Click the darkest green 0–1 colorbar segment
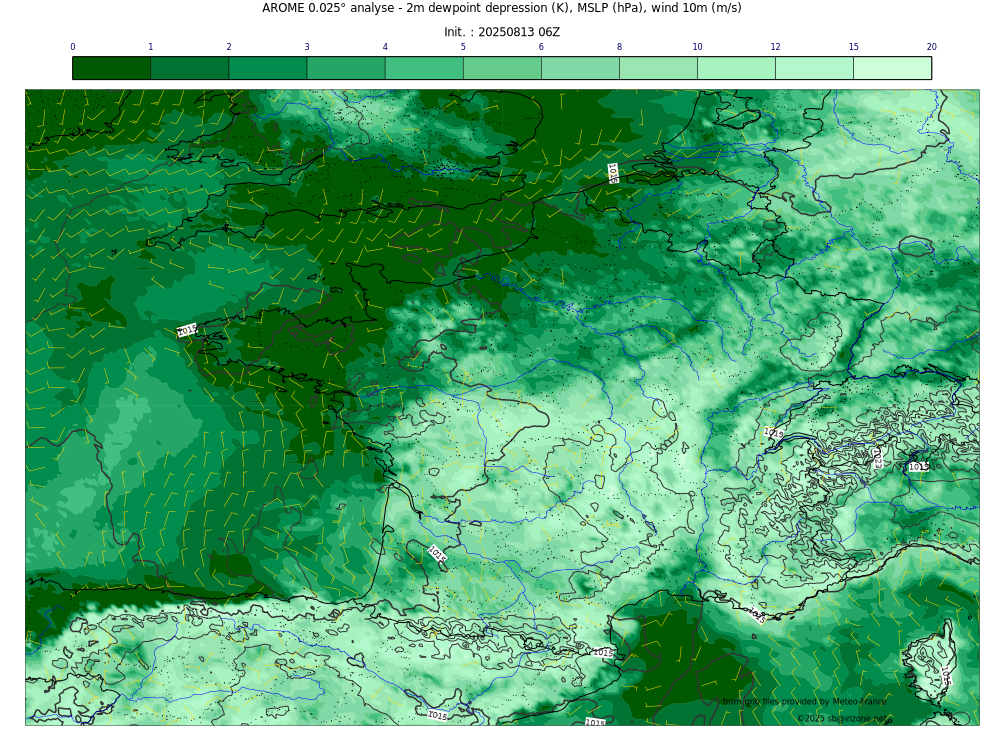 coord(111,68)
